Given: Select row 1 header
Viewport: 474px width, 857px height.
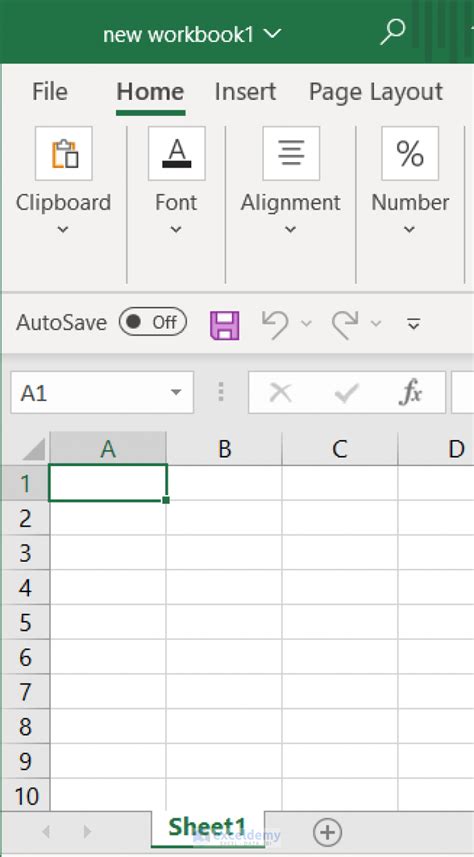Looking at the screenshot, I should [25, 483].
